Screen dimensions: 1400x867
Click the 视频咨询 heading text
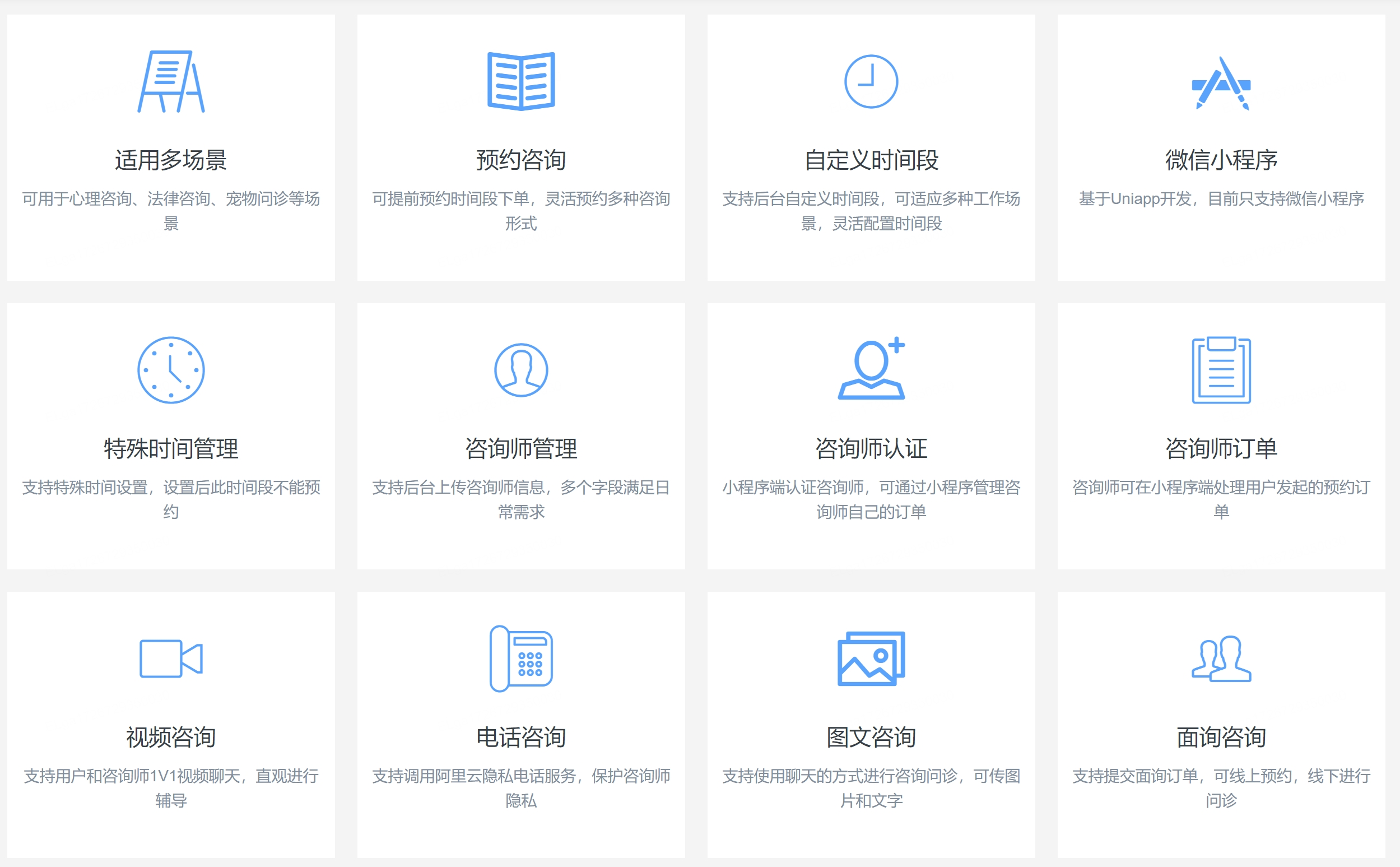pos(171,737)
